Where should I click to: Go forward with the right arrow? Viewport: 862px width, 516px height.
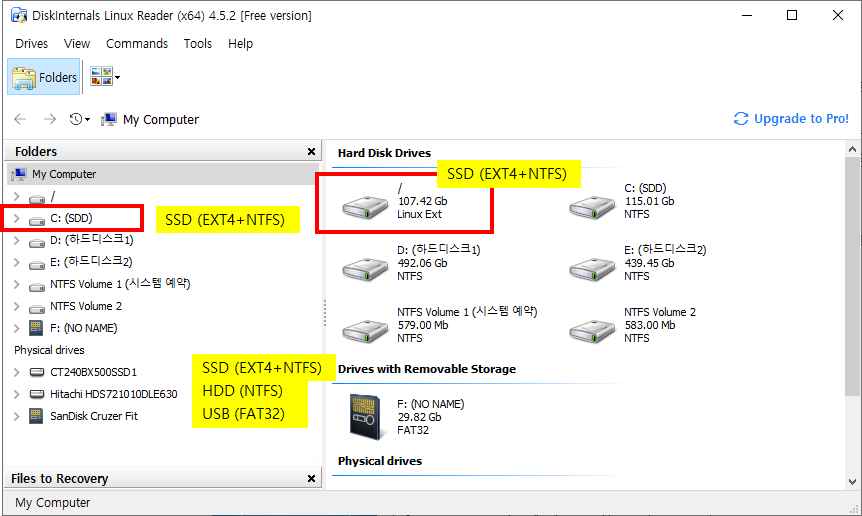50,119
